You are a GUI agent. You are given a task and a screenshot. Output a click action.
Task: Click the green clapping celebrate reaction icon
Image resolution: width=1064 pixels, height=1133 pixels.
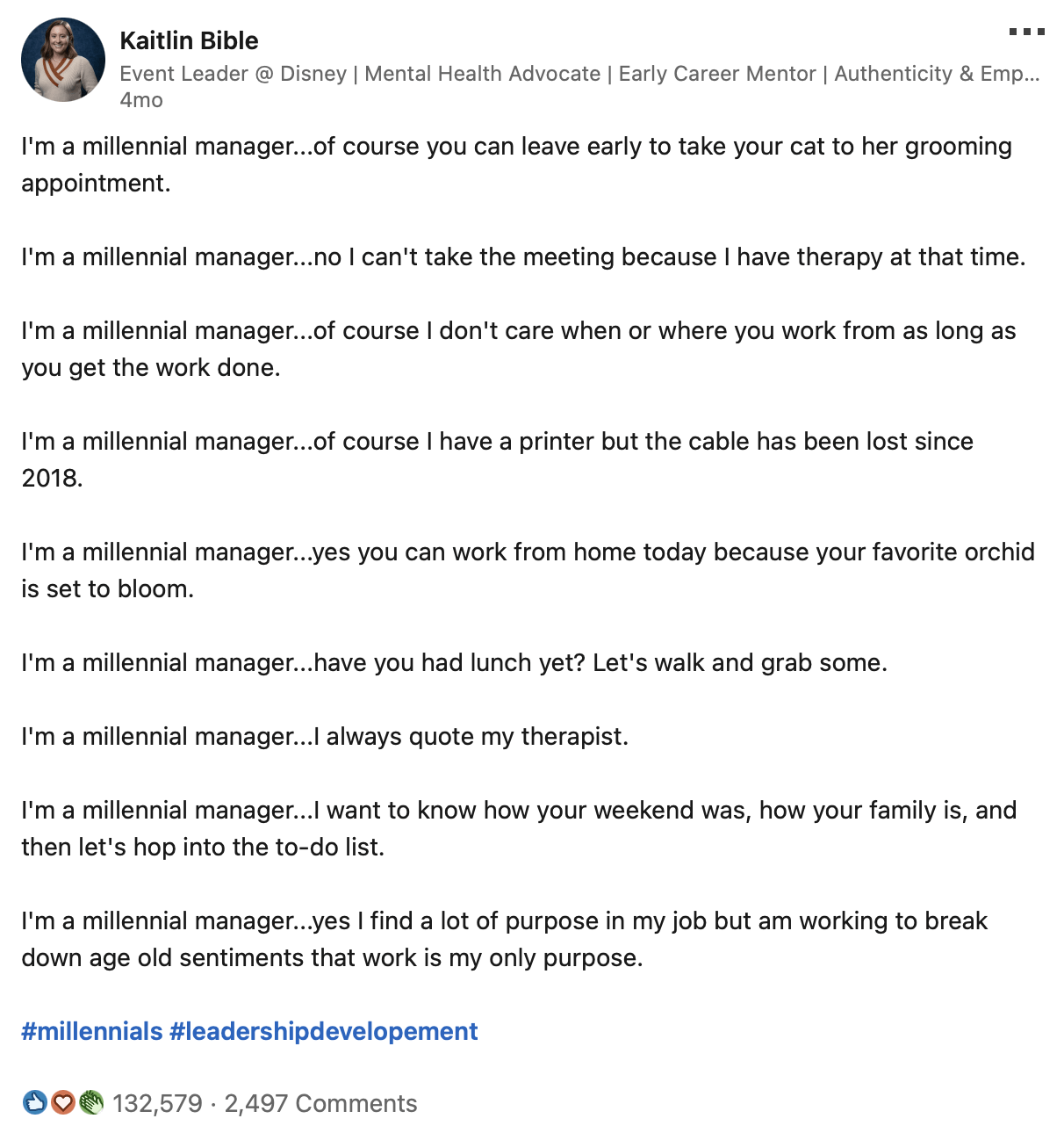[x=91, y=1102]
